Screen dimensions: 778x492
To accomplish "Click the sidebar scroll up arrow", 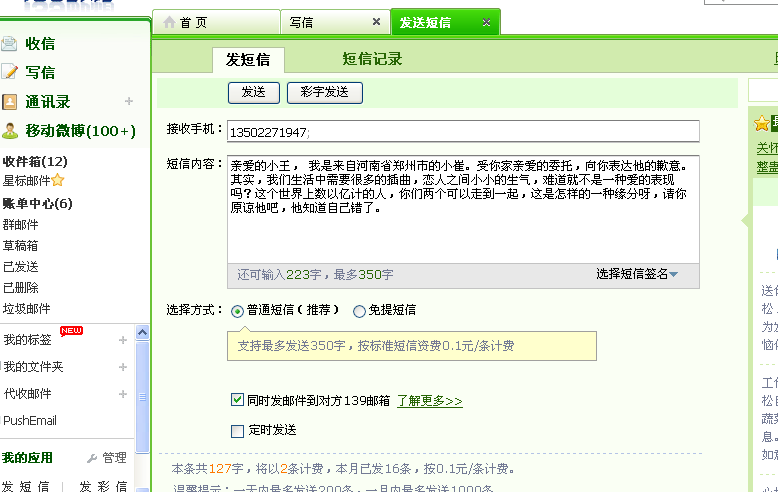I will pyautogui.click(x=142, y=332).
